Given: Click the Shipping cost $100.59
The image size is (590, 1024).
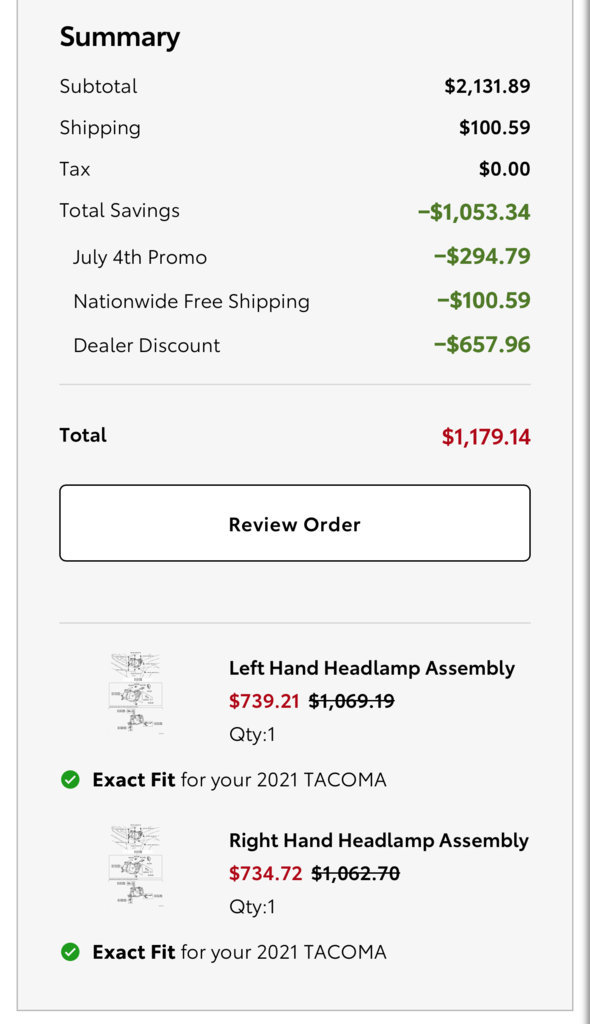Looking at the screenshot, I should [x=495, y=127].
